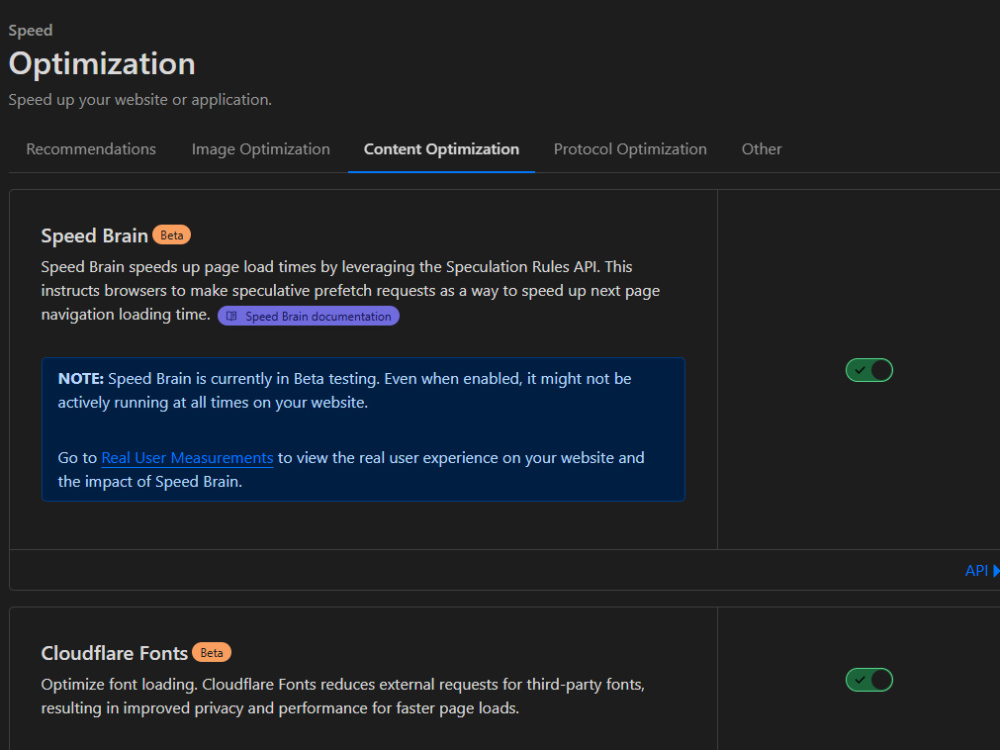
Task: Click the Speed Brain heading
Action: click(94, 236)
